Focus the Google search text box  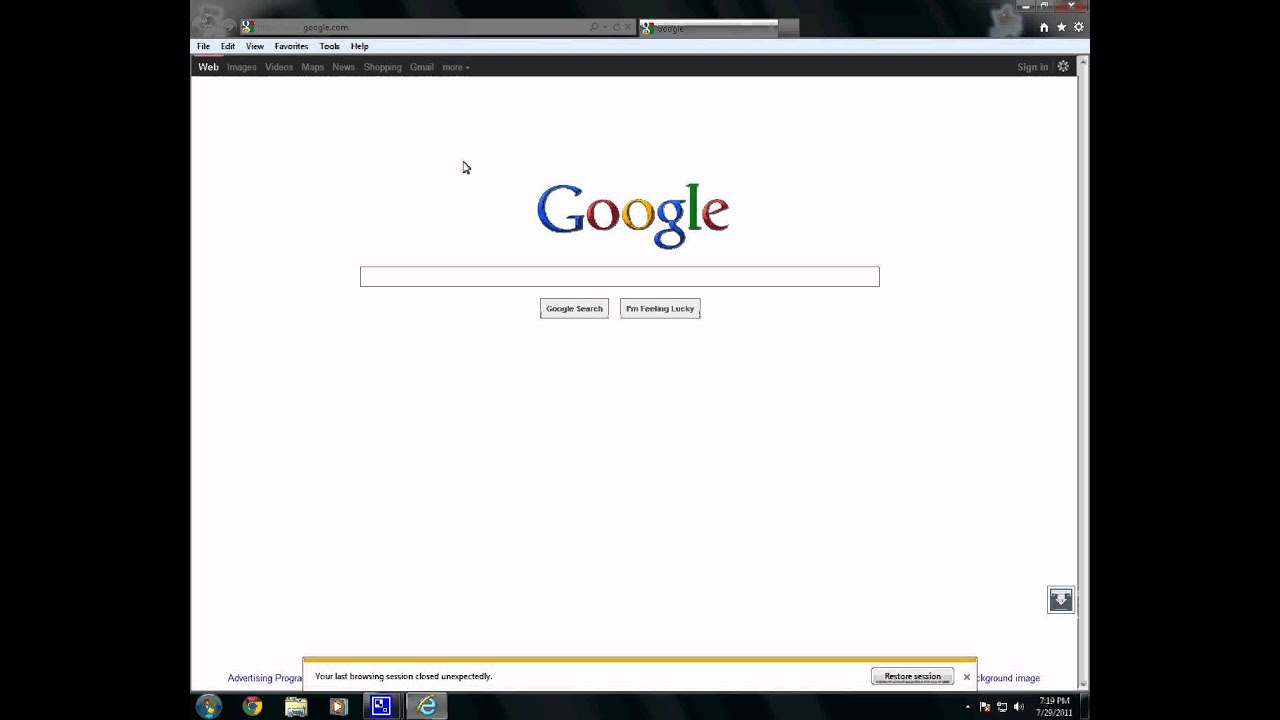click(620, 277)
